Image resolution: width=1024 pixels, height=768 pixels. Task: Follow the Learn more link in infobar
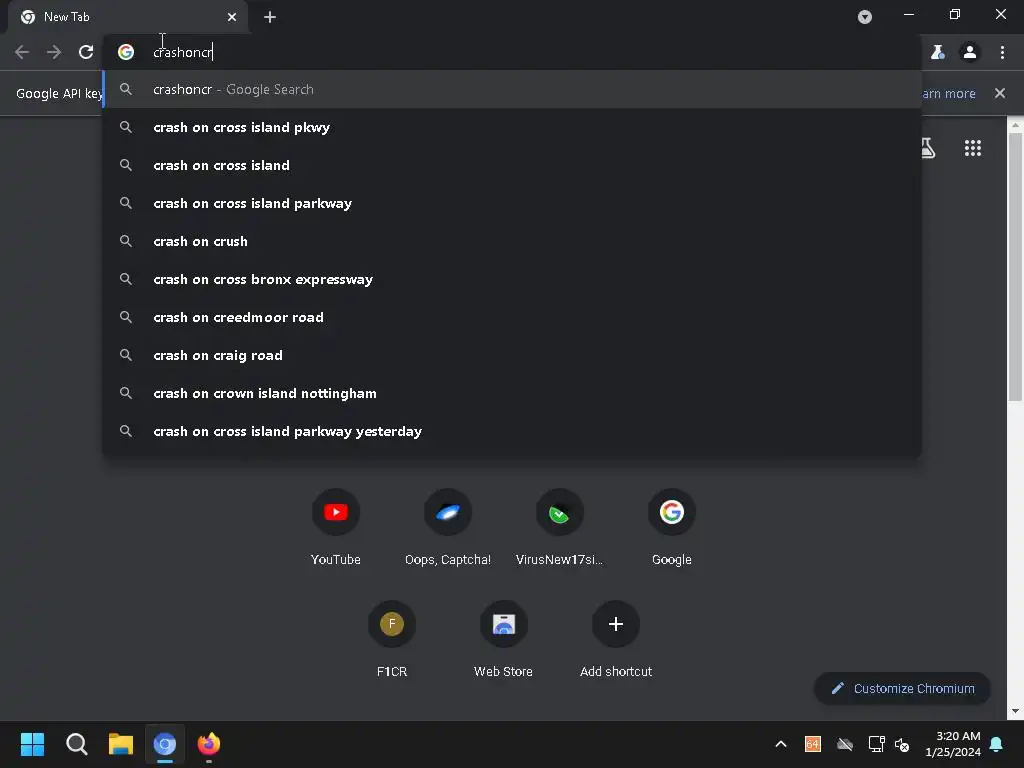948,93
